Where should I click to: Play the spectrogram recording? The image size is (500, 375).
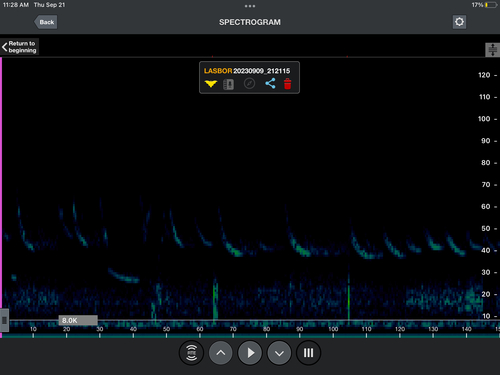pyautogui.click(x=250, y=353)
